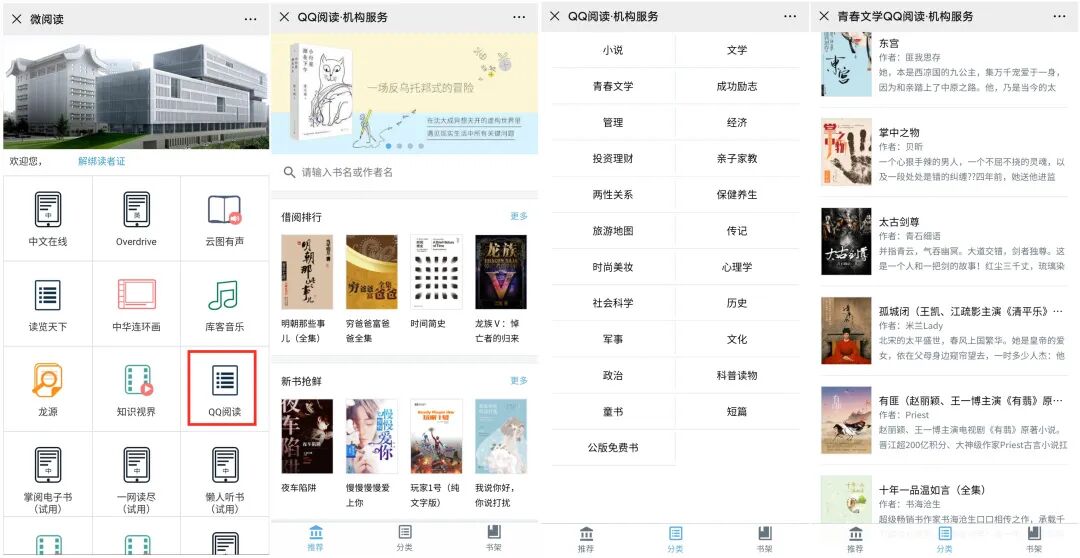Click the 掌中之物 cover image
This screenshot has width=1080, height=558.
[x=847, y=152]
